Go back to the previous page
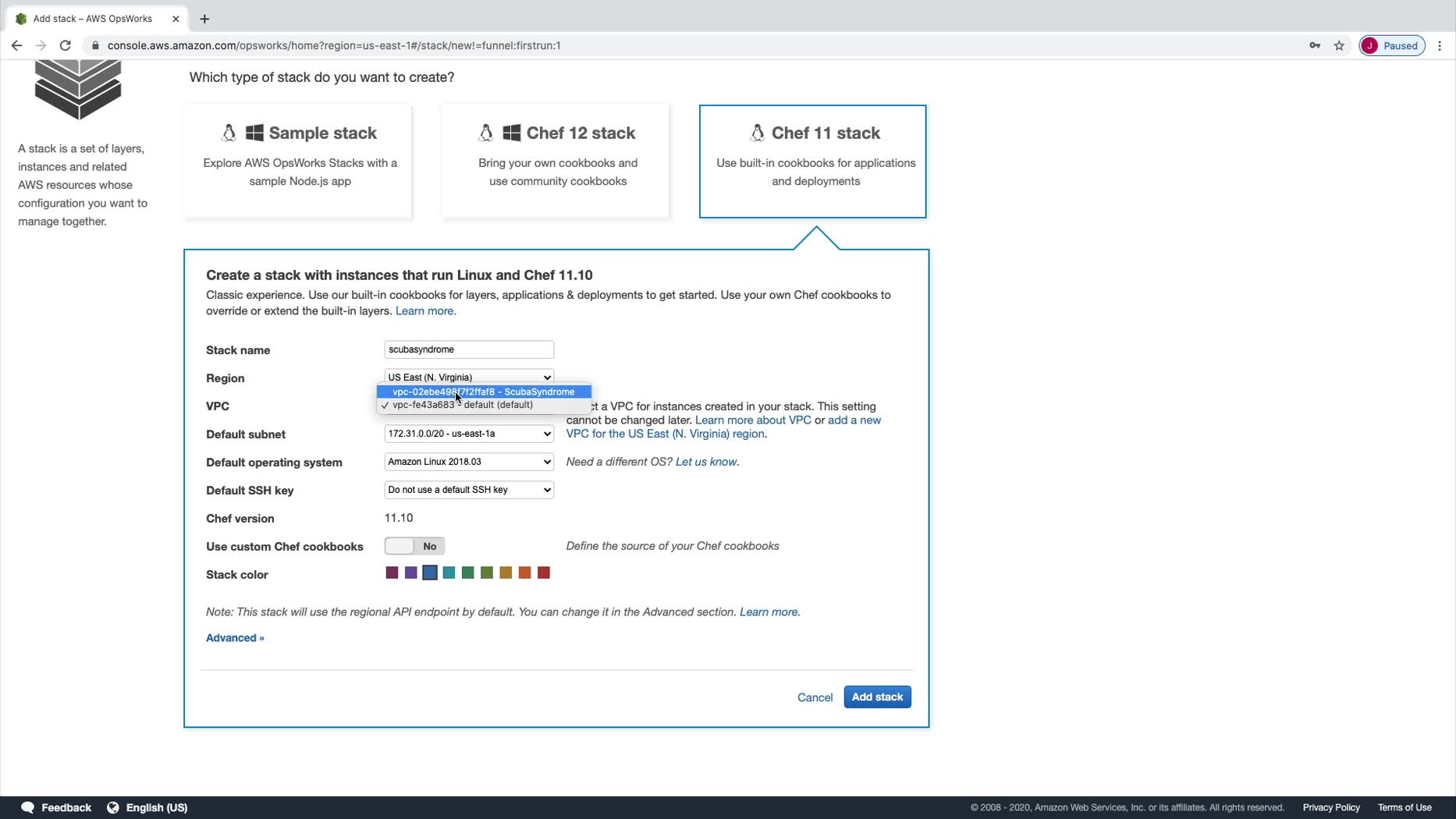This screenshot has height=819, width=1456. 16,45
